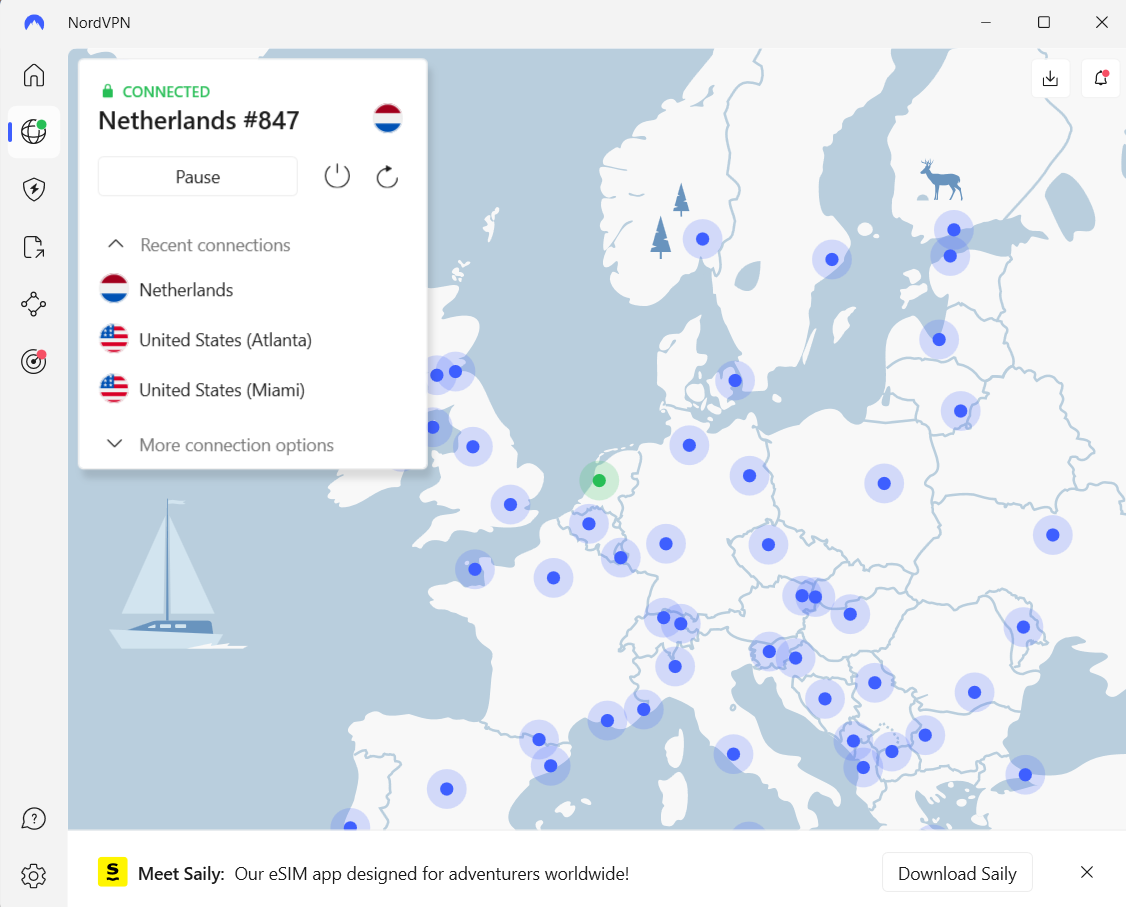Select the Luxembourg server marker on map
Viewport: 1126px width, 907px height.
(x=621, y=557)
